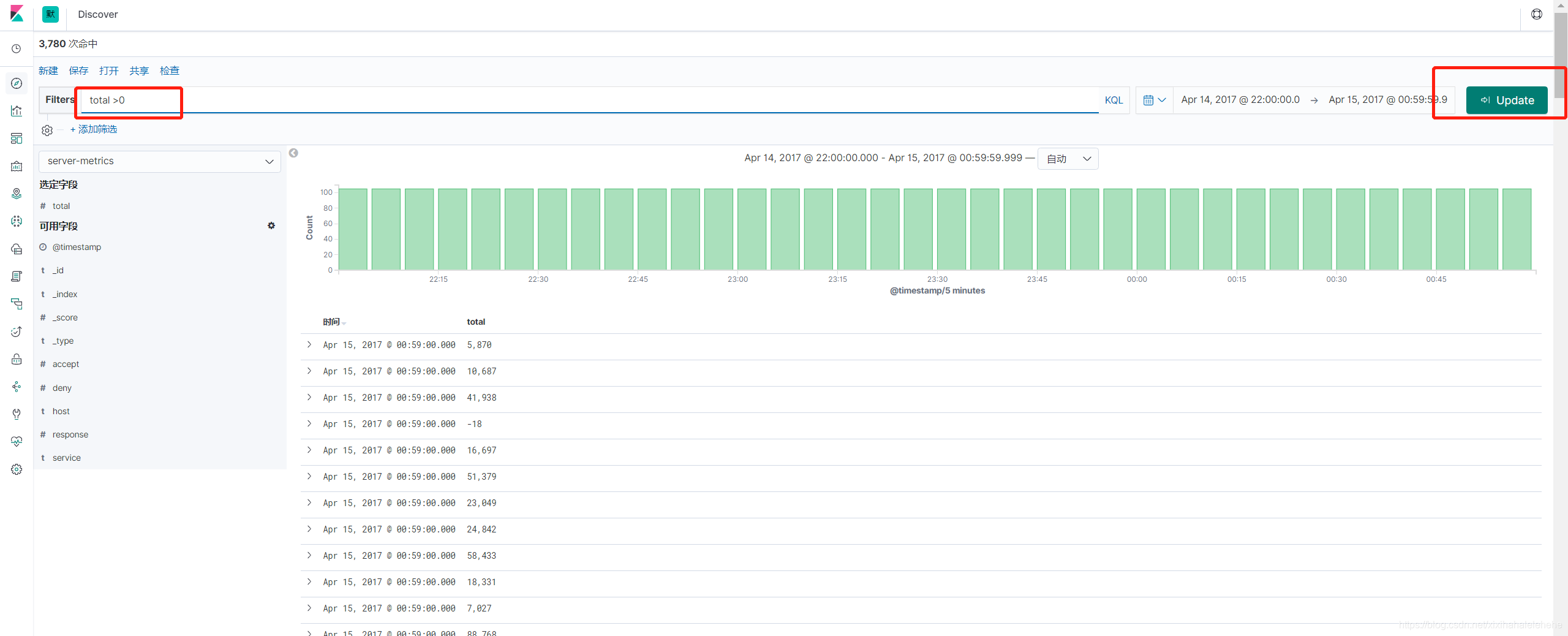
Task: Open the Visualize chart icon in sidebar
Action: (17, 111)
